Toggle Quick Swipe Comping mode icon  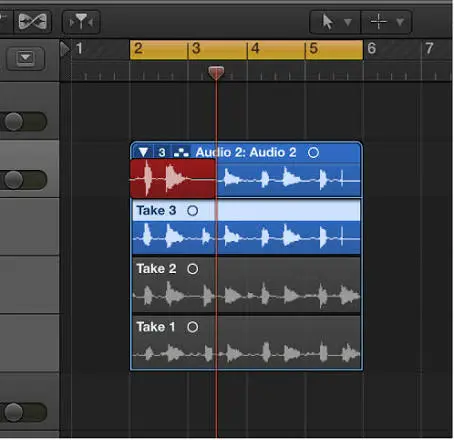click(x=181, y=153)
